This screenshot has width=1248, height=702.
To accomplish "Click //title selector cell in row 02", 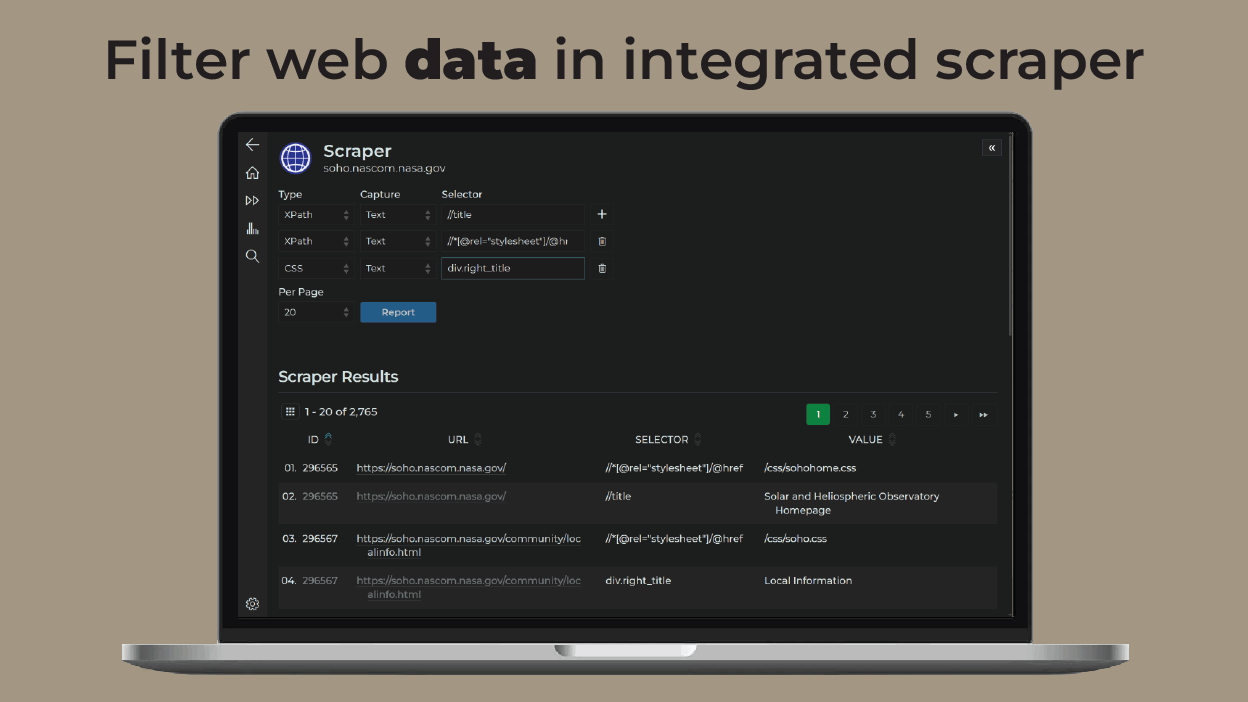I will pos(618,496).
